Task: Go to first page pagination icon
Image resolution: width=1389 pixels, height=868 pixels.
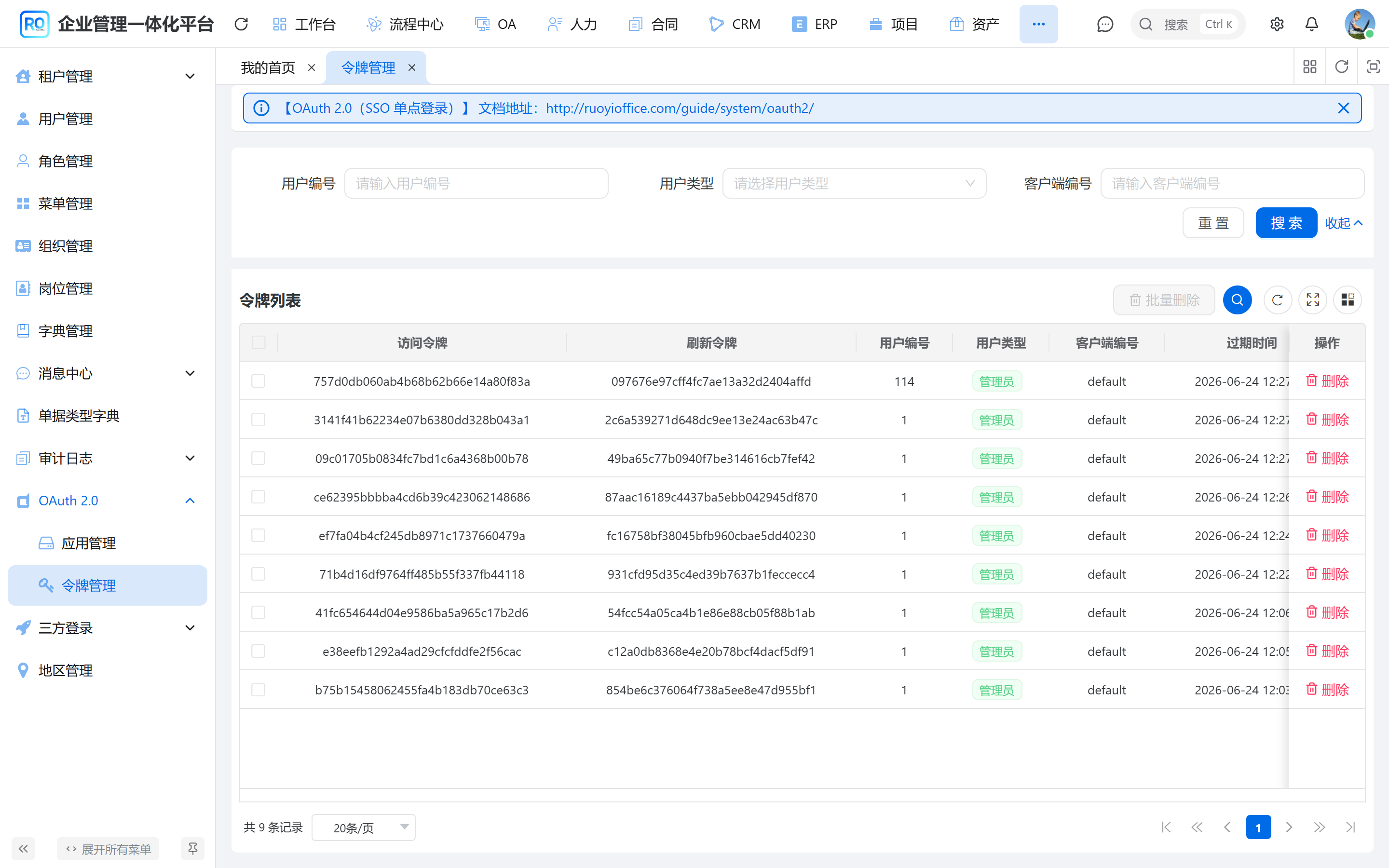Action: click(x=1166, y=827)
